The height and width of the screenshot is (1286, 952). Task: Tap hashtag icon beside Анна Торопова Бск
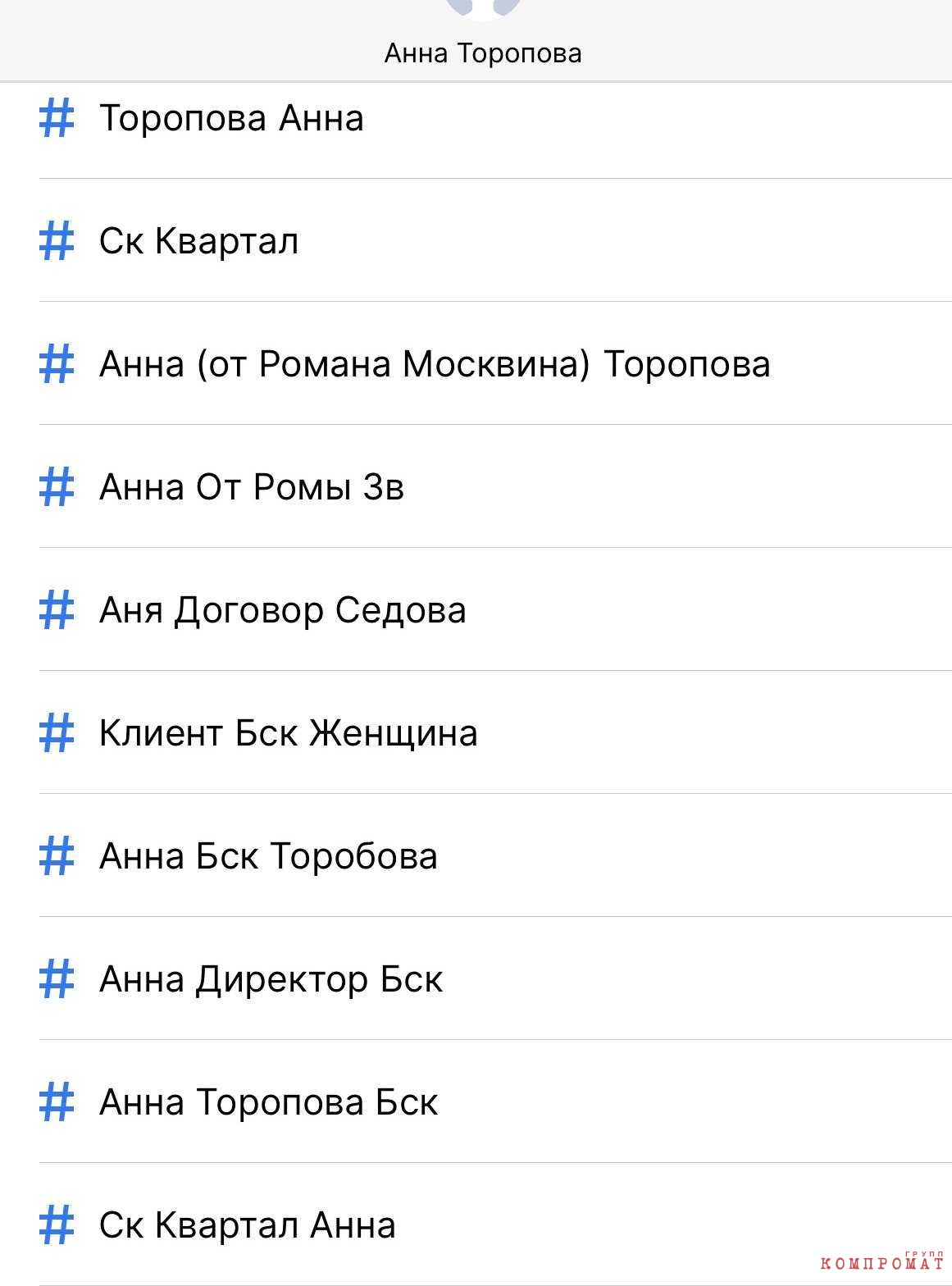tap(57, 1101)
